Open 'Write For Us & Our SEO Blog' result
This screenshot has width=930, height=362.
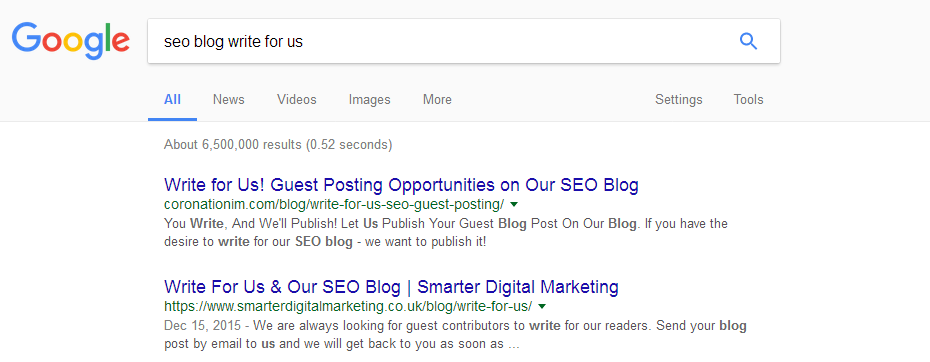391,287
